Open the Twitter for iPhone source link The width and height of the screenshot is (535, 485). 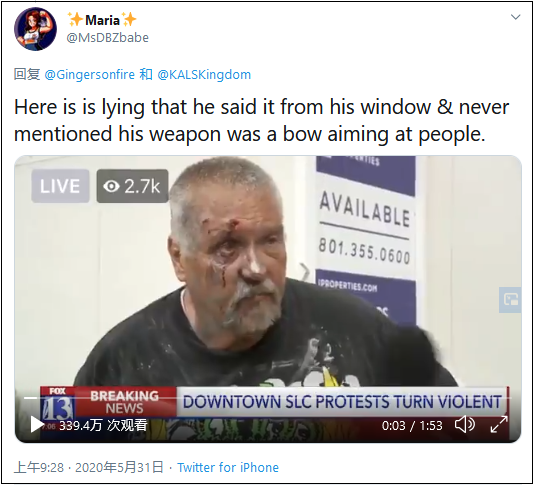click(228, 467)
